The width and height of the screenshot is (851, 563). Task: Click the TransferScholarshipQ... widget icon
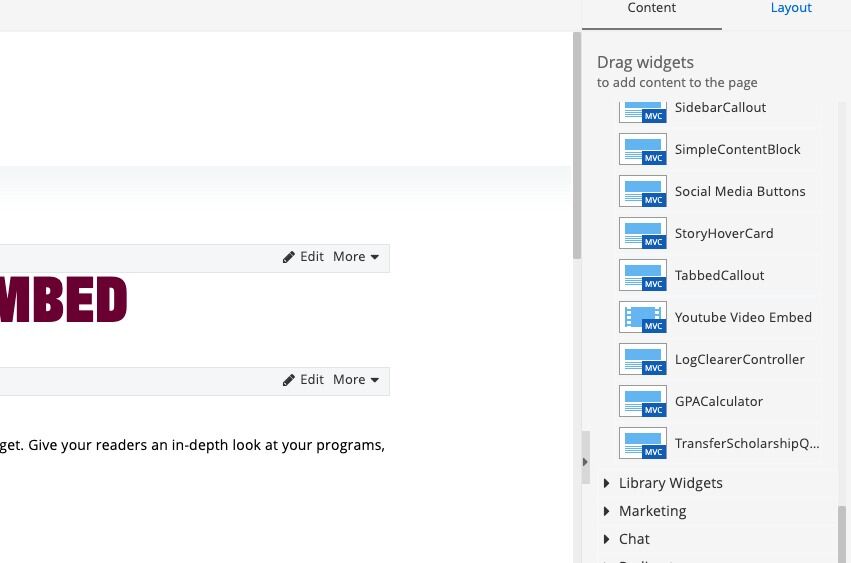pos(643,443)
